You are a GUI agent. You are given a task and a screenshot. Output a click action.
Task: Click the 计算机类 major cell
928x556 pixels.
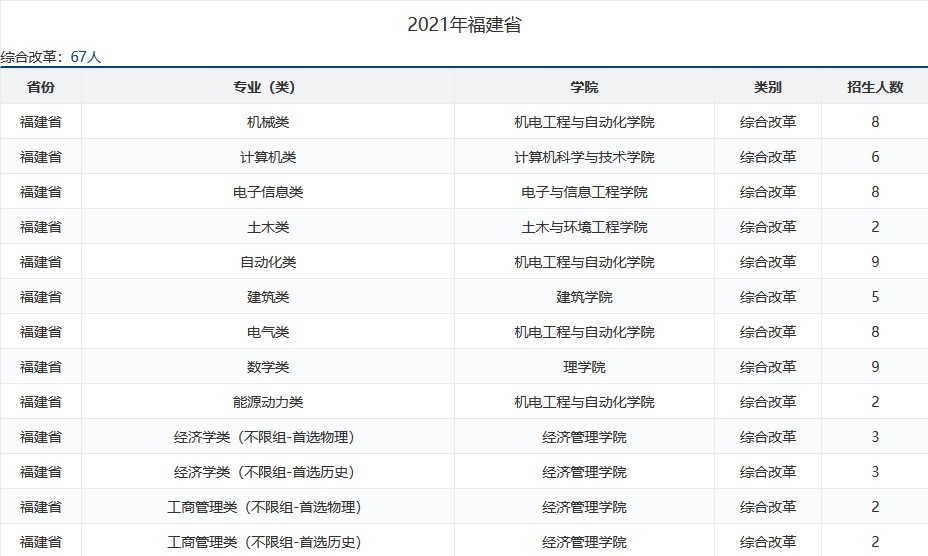click(x=268, y=157)
